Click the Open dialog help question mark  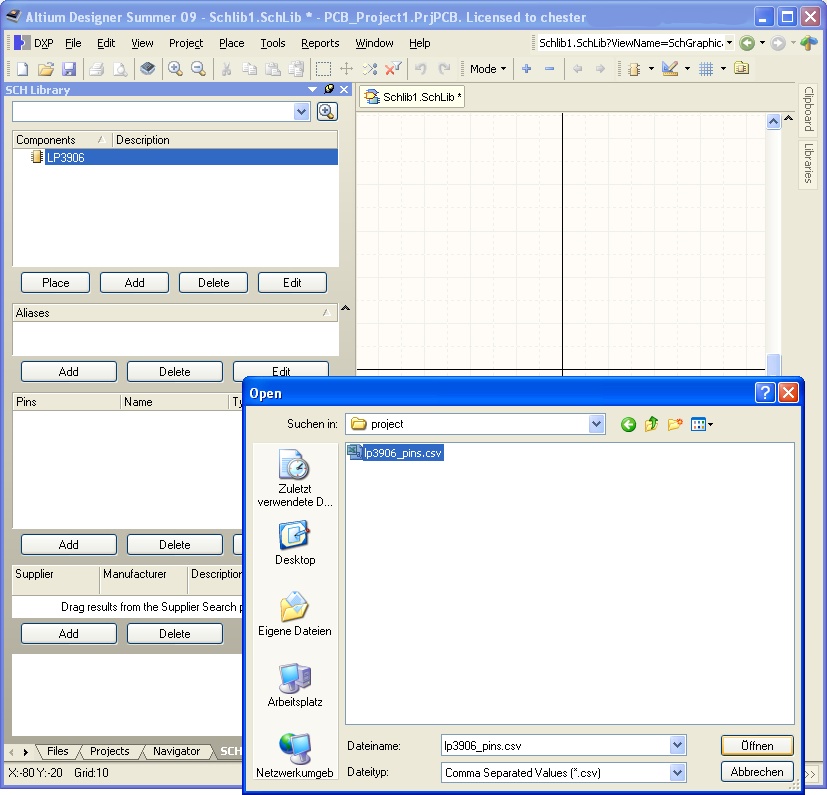pyautogui.click(x=765, y=393)
